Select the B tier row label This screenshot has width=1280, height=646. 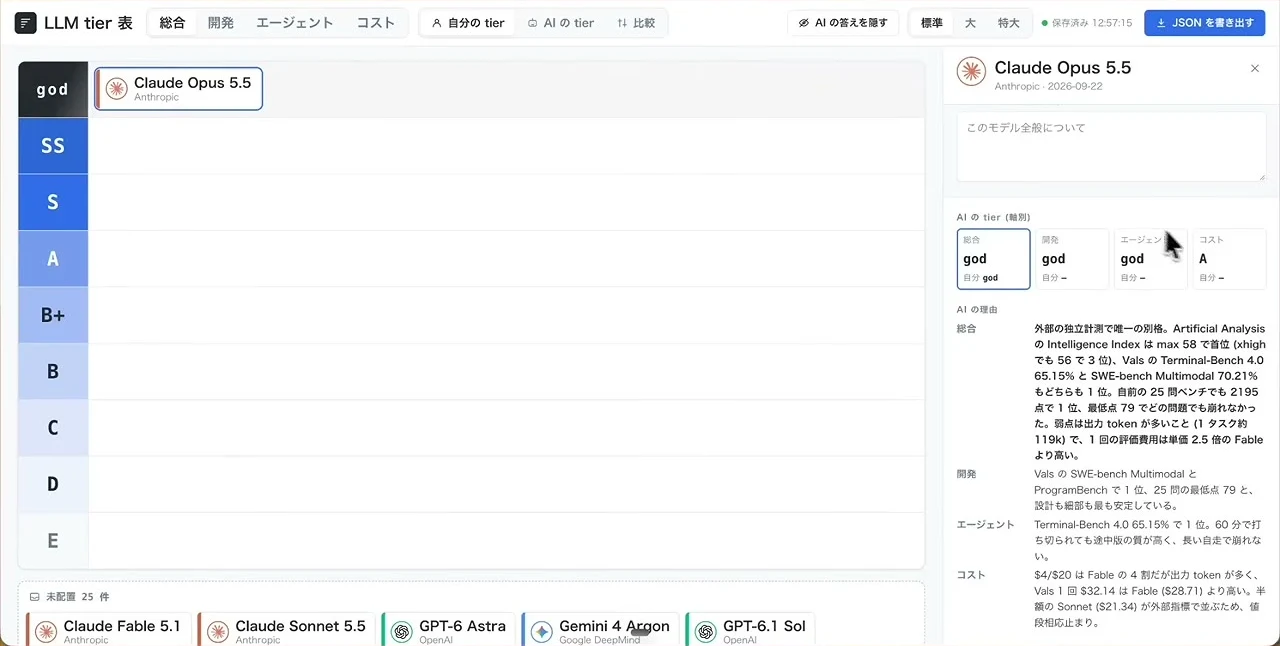[x=53, y=372]
